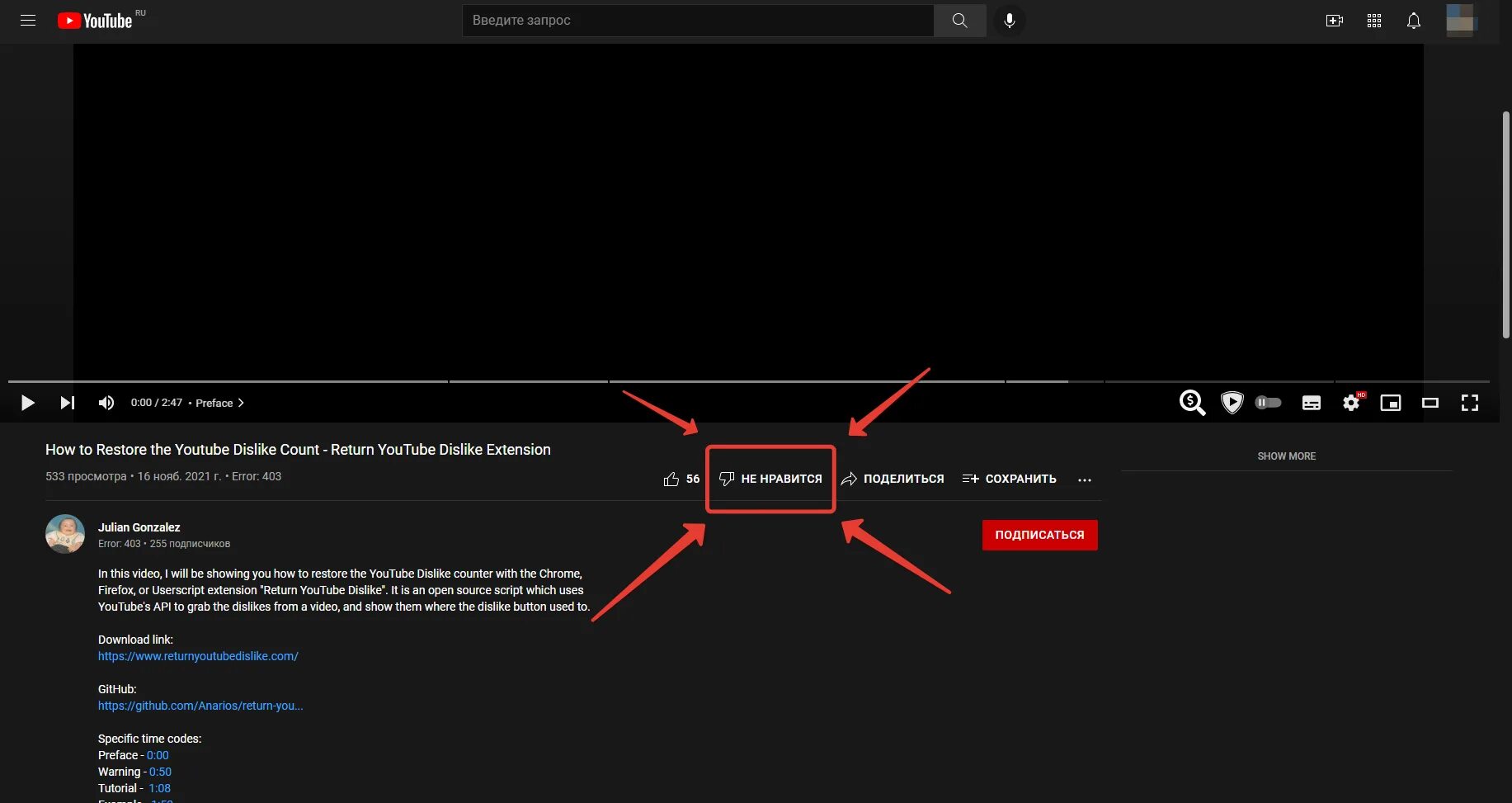Jump to Preface timestamp 0:00
This screenshot has width=1512, height=803.
158,755
